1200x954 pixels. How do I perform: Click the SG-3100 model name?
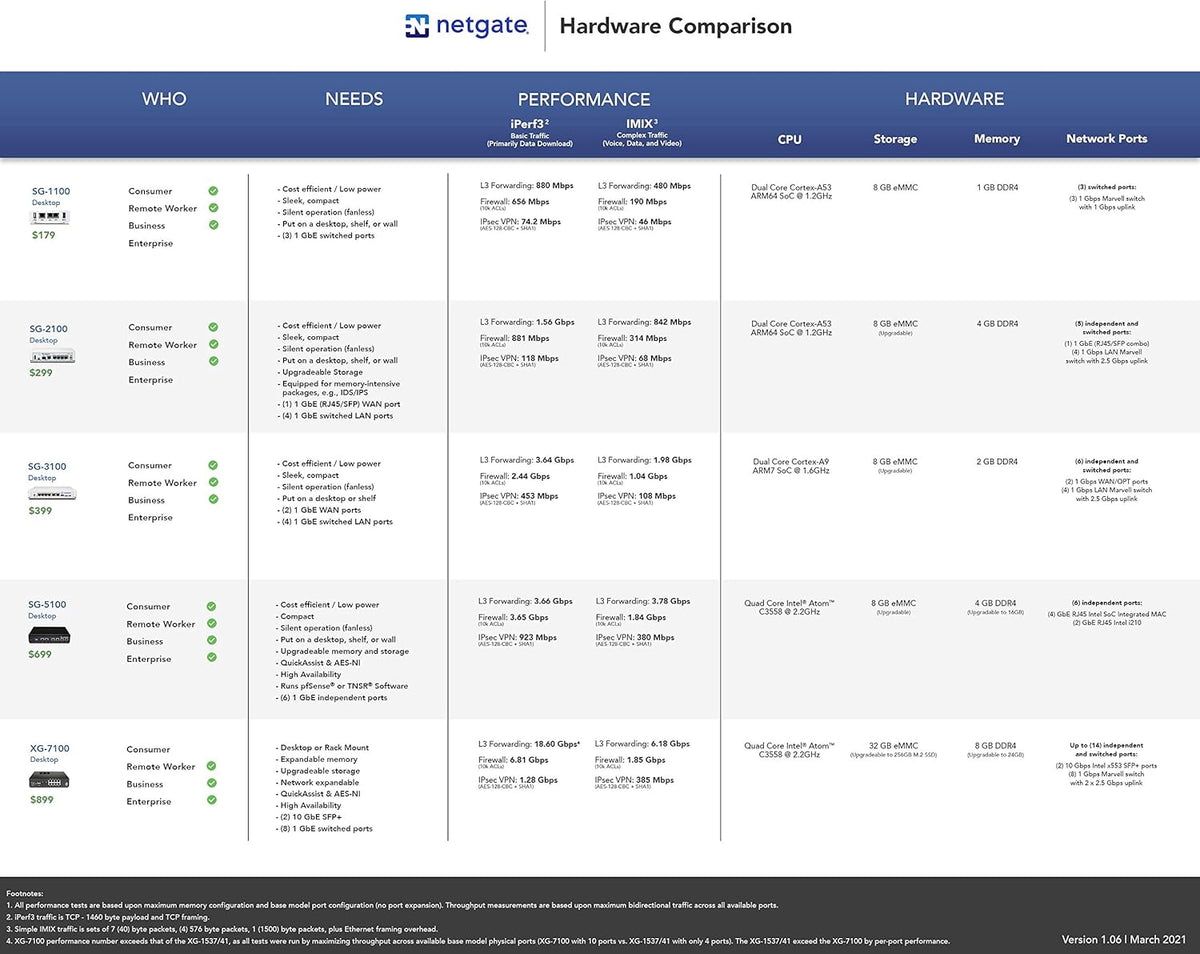tap(48, 466)
